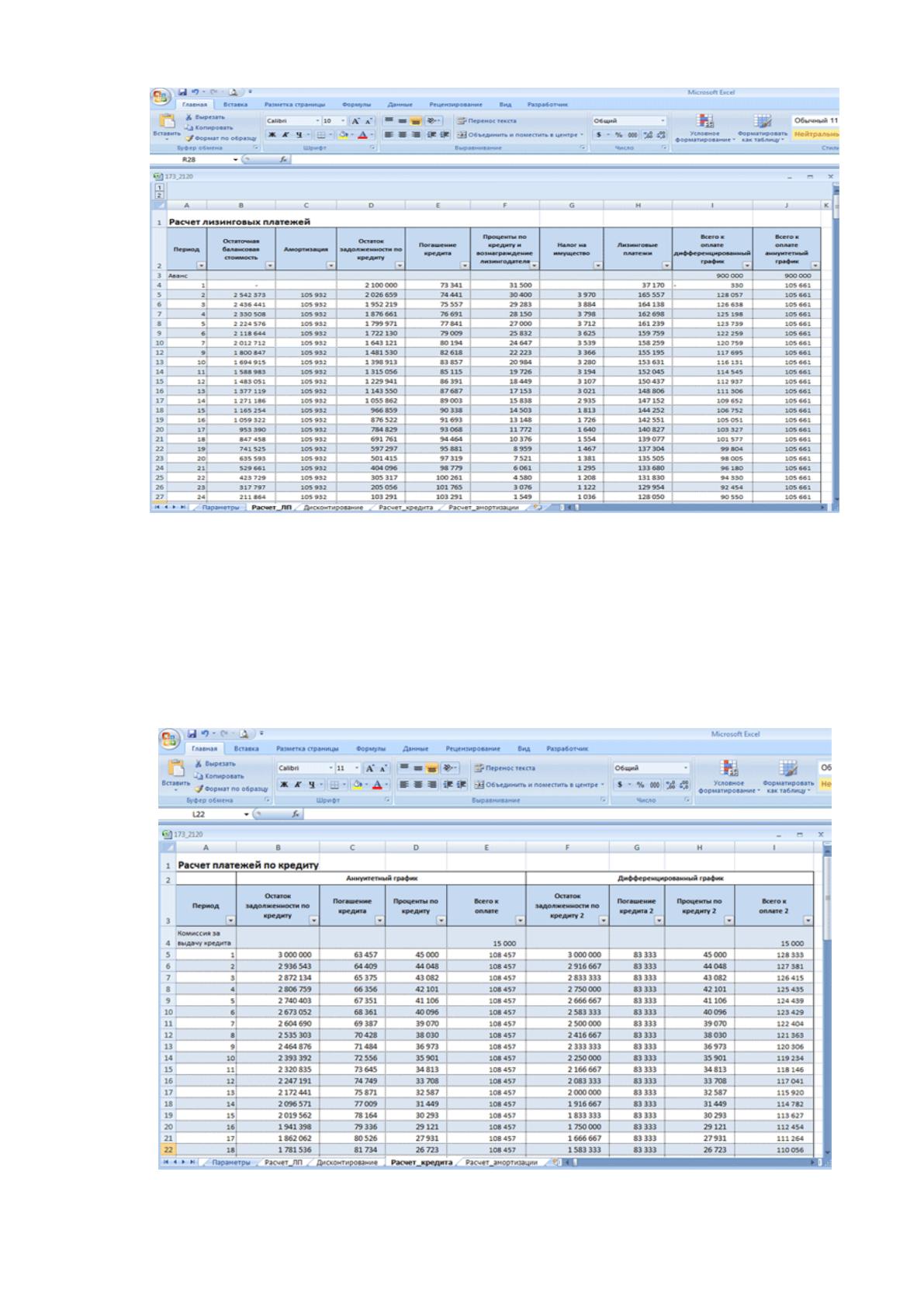Click Формат по образцу brush in credit payments window

[199, 789]
